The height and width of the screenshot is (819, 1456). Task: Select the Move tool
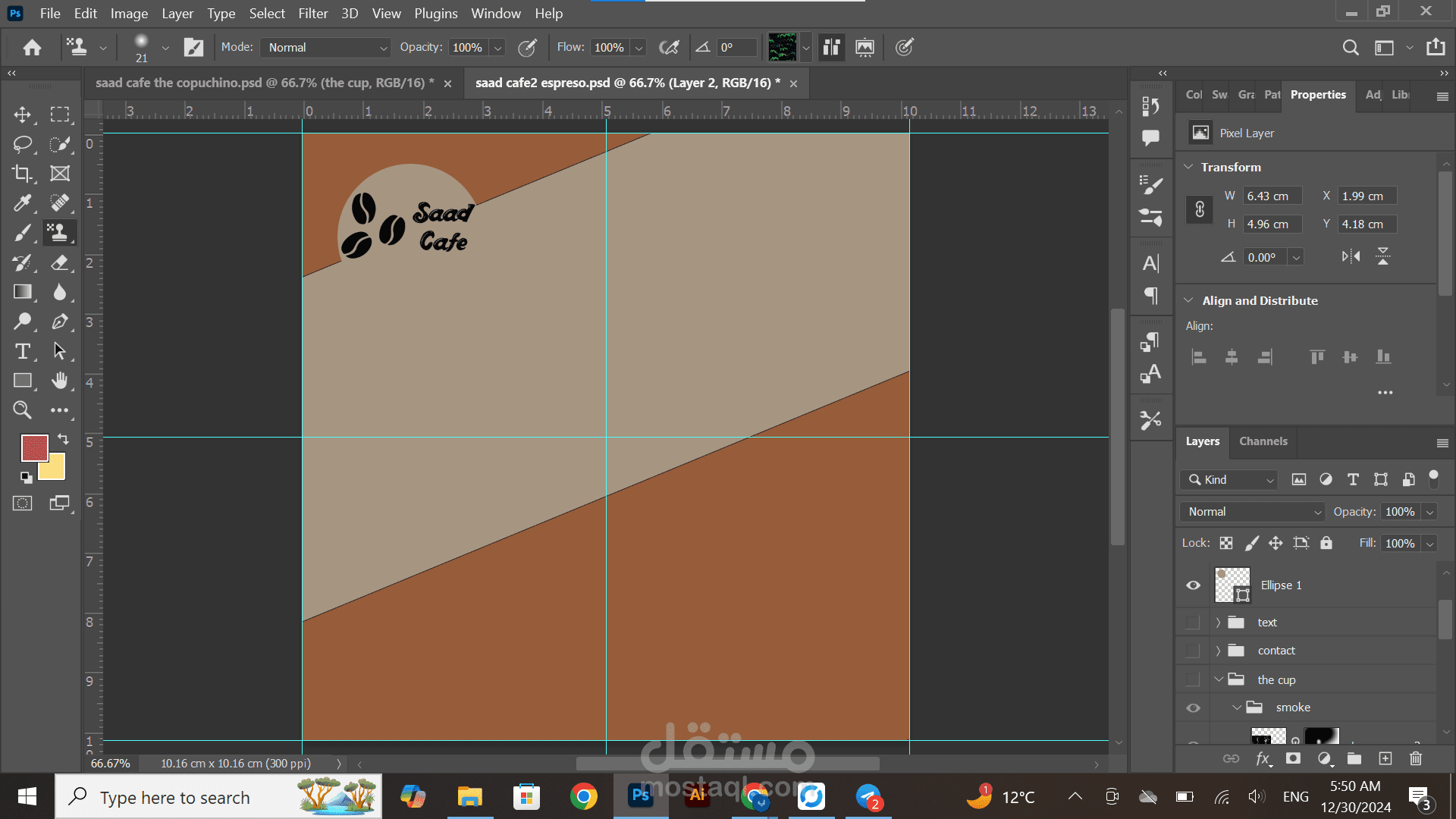(22, 115)
